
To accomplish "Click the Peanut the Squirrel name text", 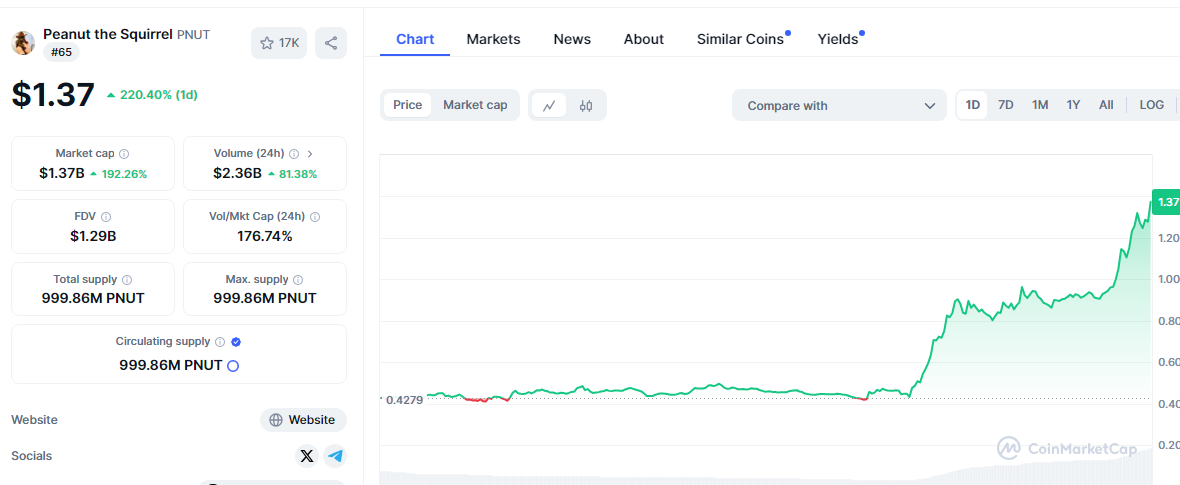I will pos(108,34).
